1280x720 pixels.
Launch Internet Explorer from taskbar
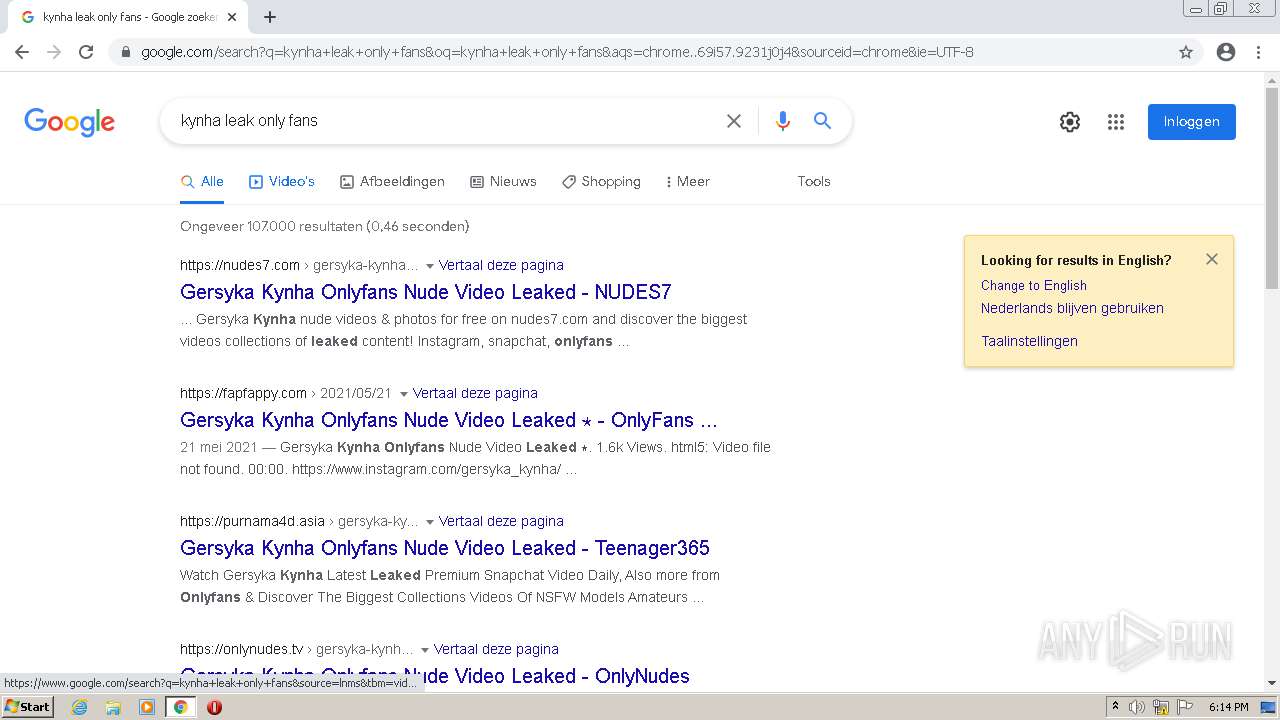[79, 707]
